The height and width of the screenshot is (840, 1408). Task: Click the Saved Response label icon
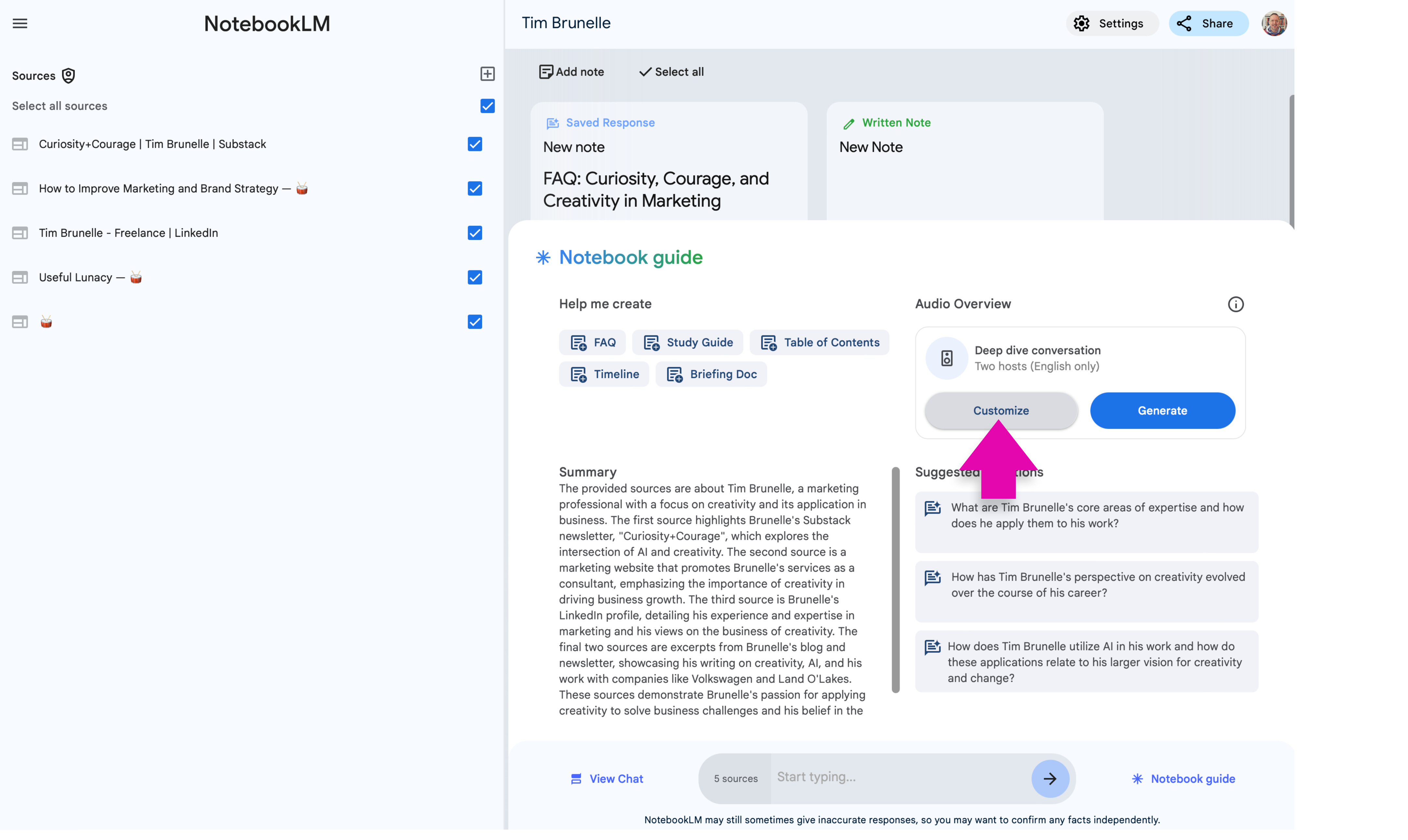click(553, 123)
